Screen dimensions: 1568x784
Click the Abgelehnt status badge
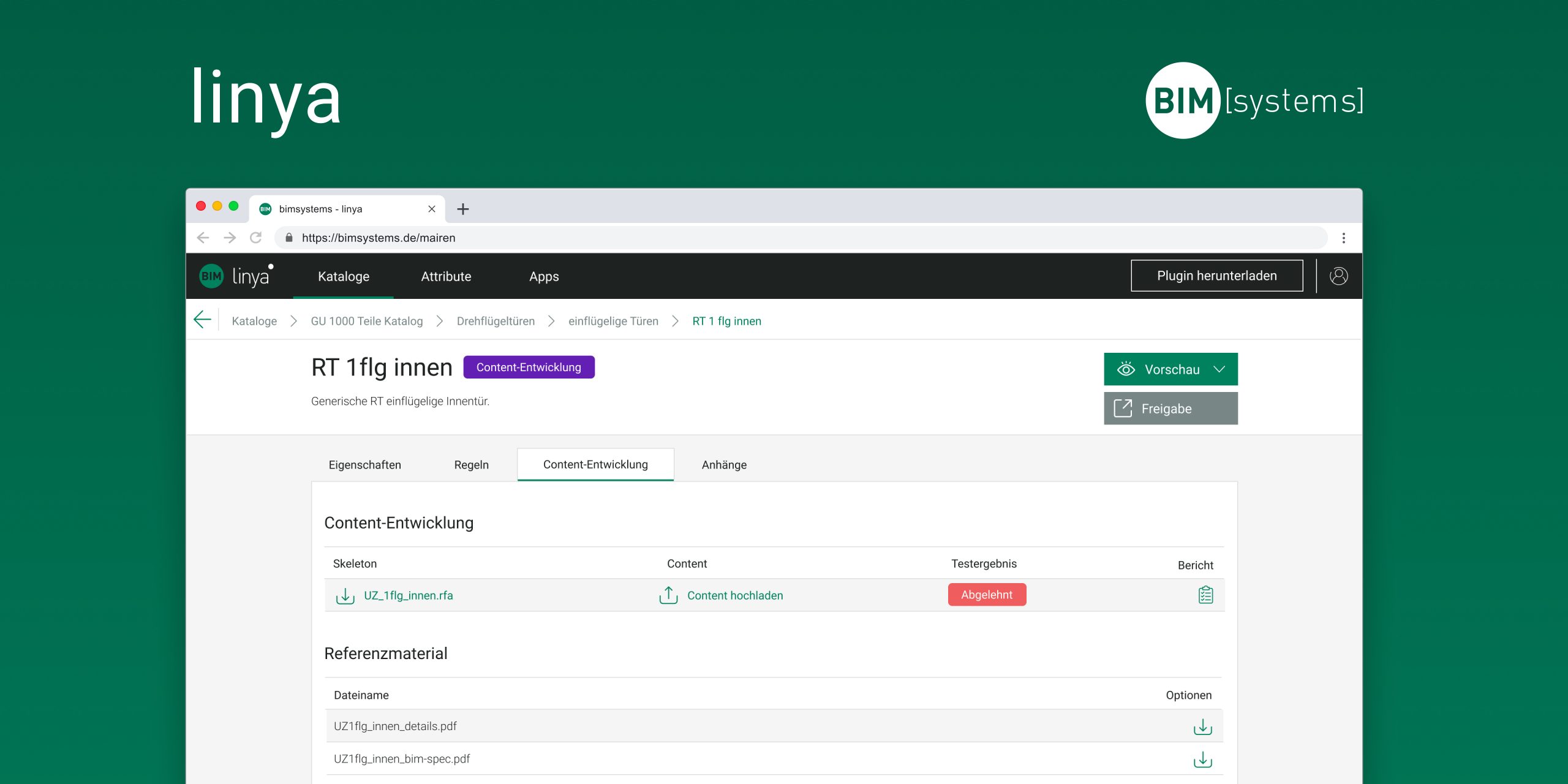click(986, 595)
